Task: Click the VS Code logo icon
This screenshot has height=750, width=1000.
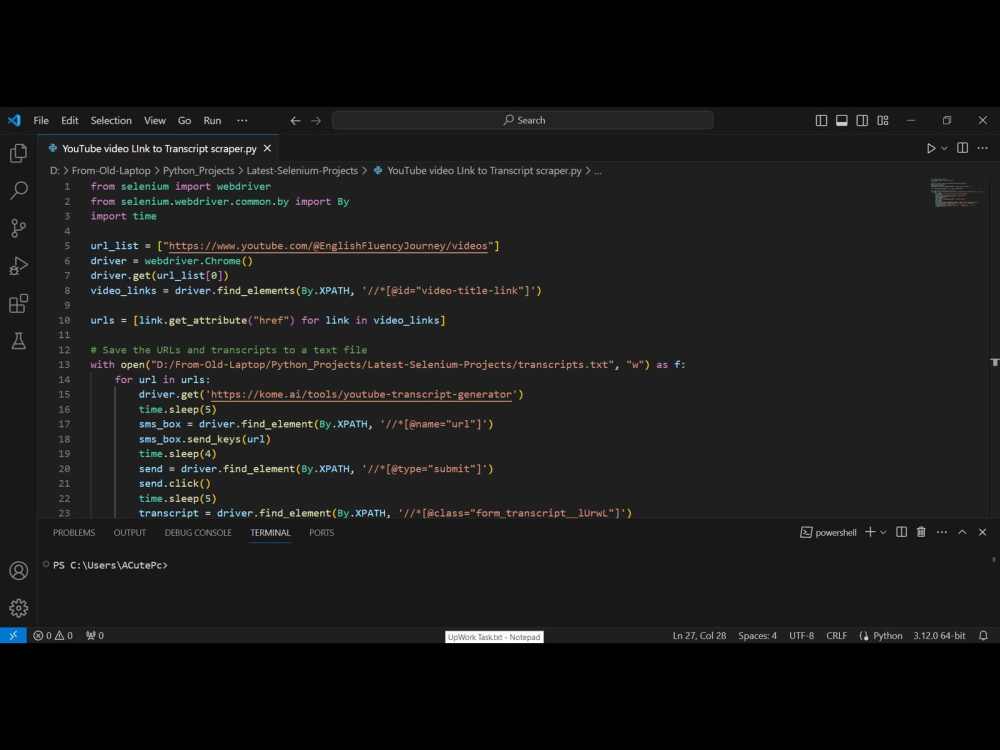Action: (14, 120)
